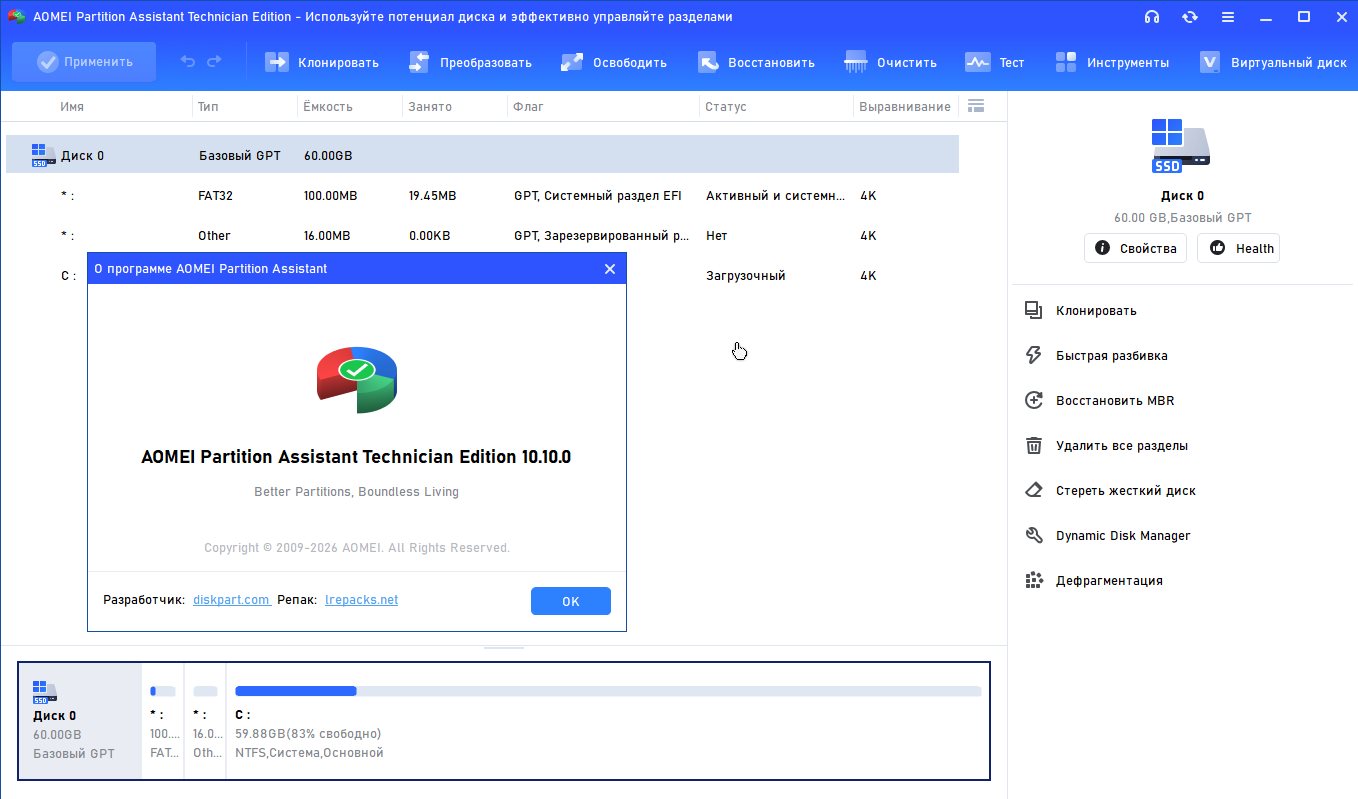
Task: Choose Quick partition (Быстрая разбивка) in sidebar
Action: tap(1111, 356)
